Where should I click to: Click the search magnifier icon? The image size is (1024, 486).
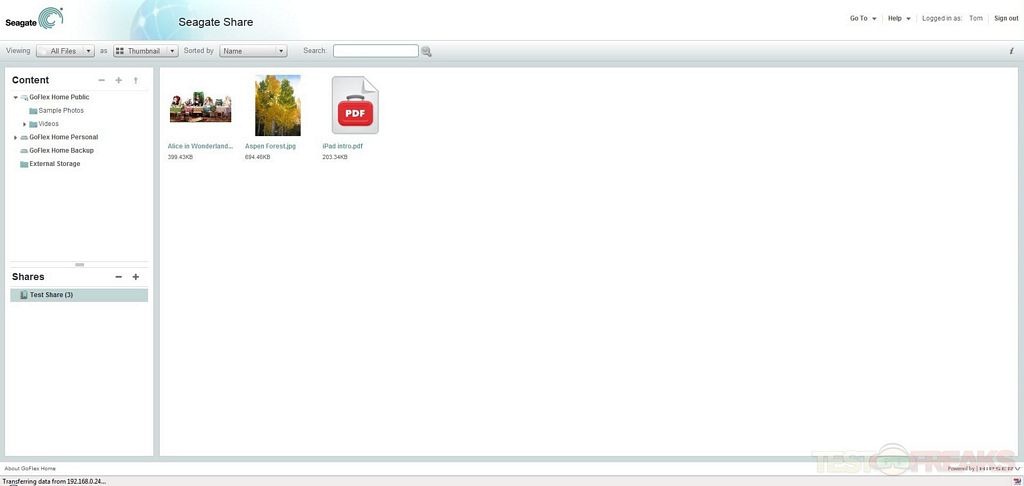point(427,51)
